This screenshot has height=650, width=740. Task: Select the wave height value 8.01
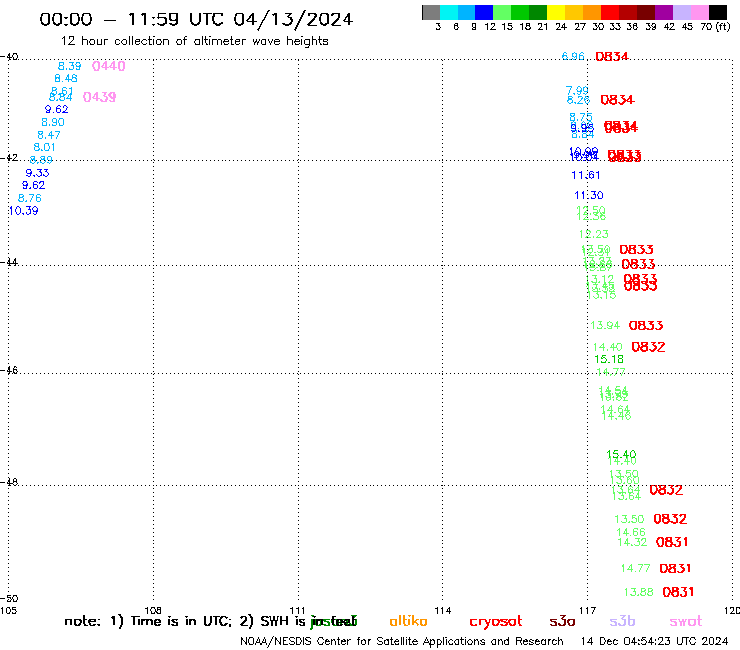tap(44, 147)
